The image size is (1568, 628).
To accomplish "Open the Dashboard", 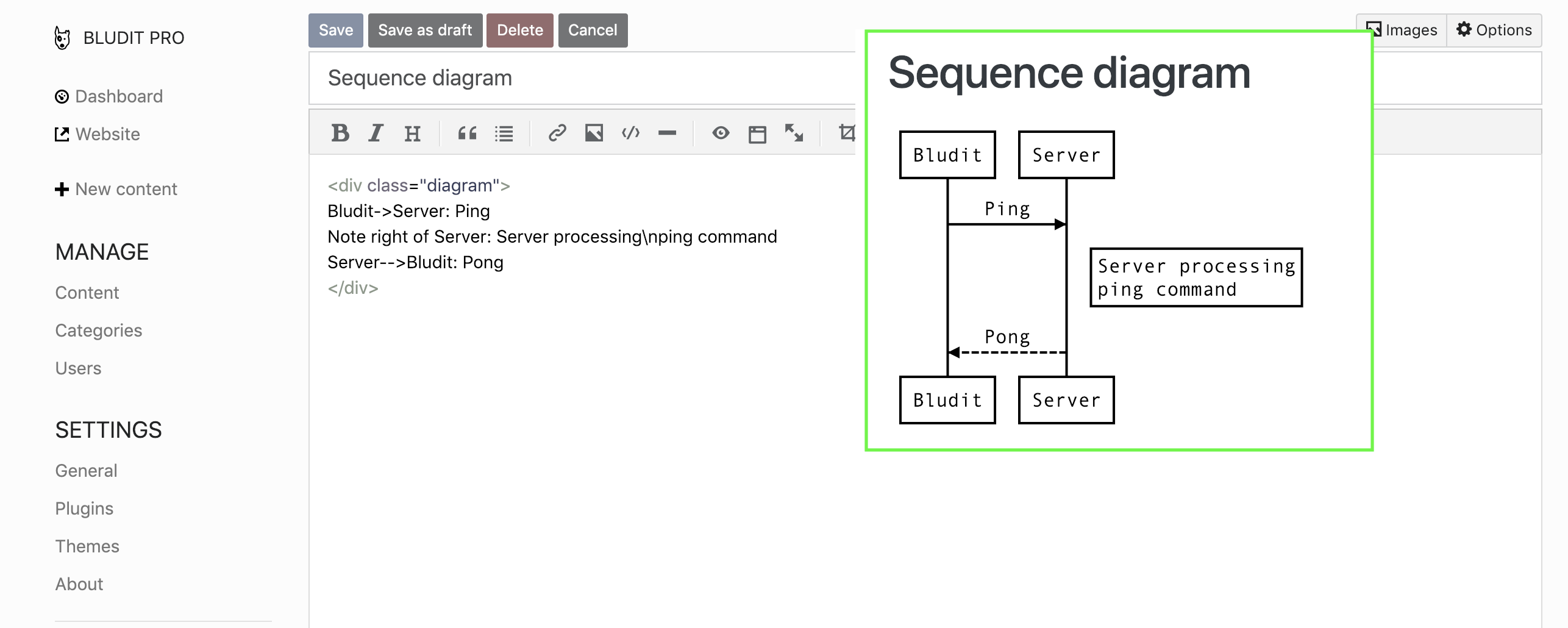I will (118, 96).
